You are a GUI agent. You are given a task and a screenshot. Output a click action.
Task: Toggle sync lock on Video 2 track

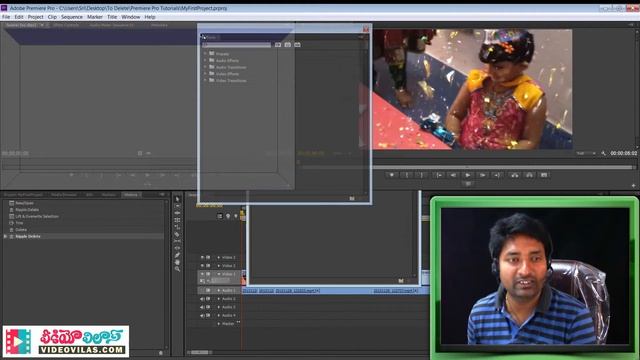[x=208, y=266]
